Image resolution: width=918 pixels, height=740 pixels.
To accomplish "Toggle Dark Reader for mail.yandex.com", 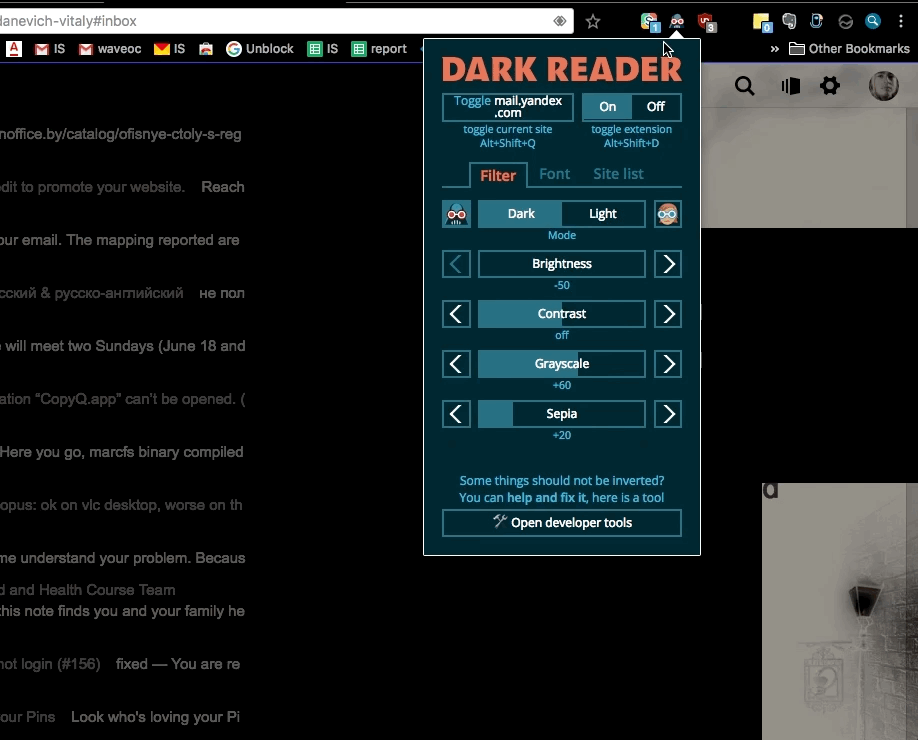I will pyautogui.click(x=508, y=107).
